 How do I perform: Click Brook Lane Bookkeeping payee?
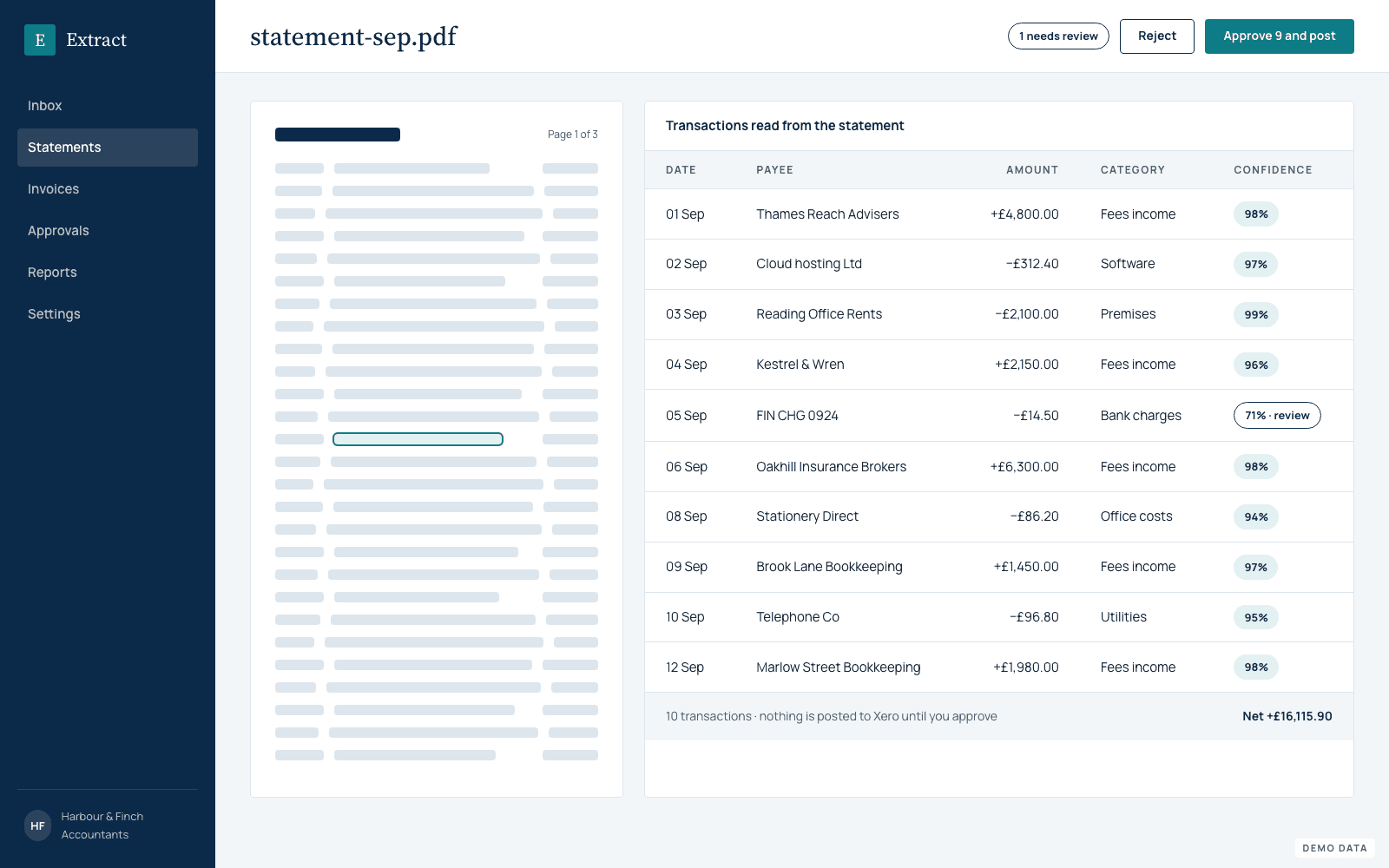click(829, 567)
